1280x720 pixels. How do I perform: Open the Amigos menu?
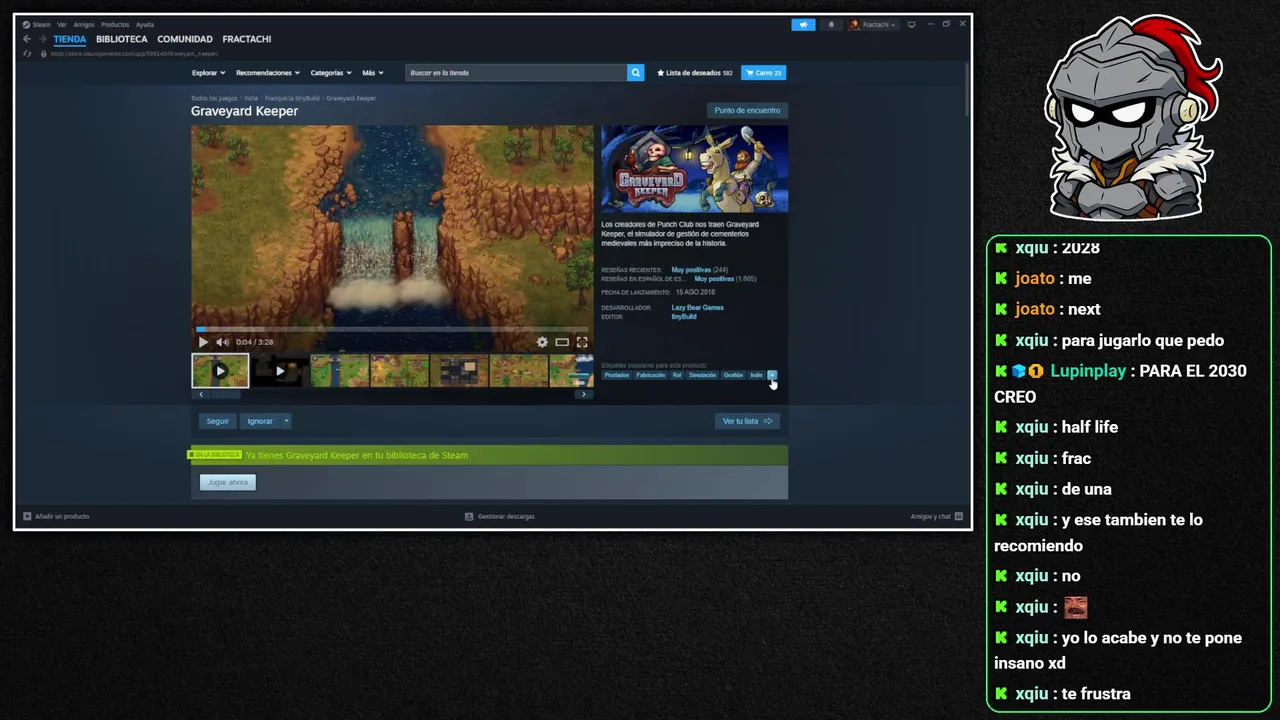84,24
